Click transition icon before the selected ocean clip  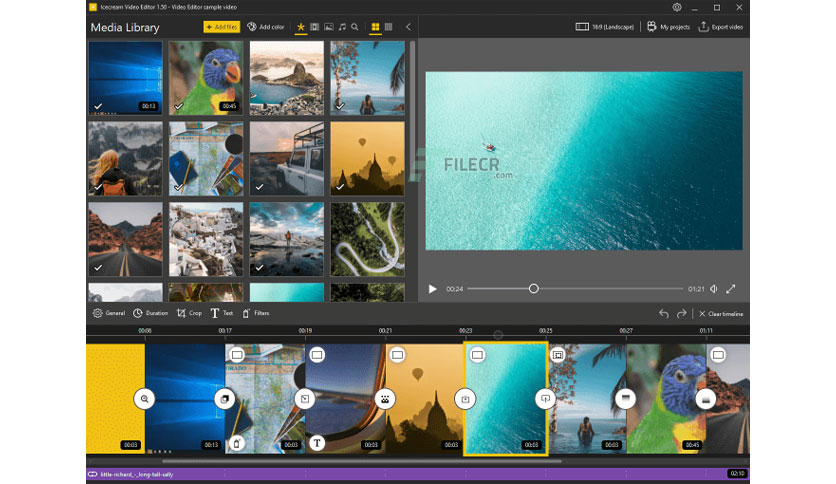(x=465, y=399)
